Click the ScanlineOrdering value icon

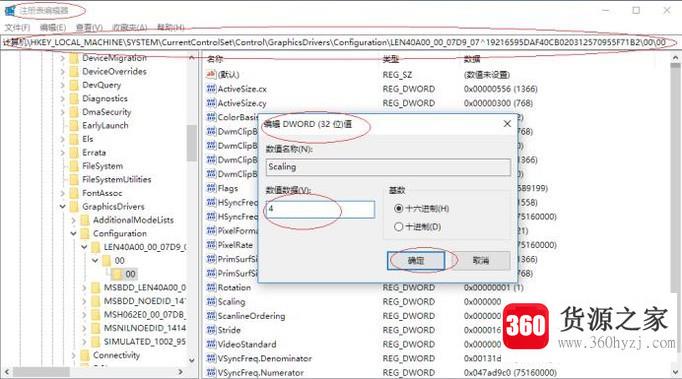pyautogui.click(x=211, y=315)
